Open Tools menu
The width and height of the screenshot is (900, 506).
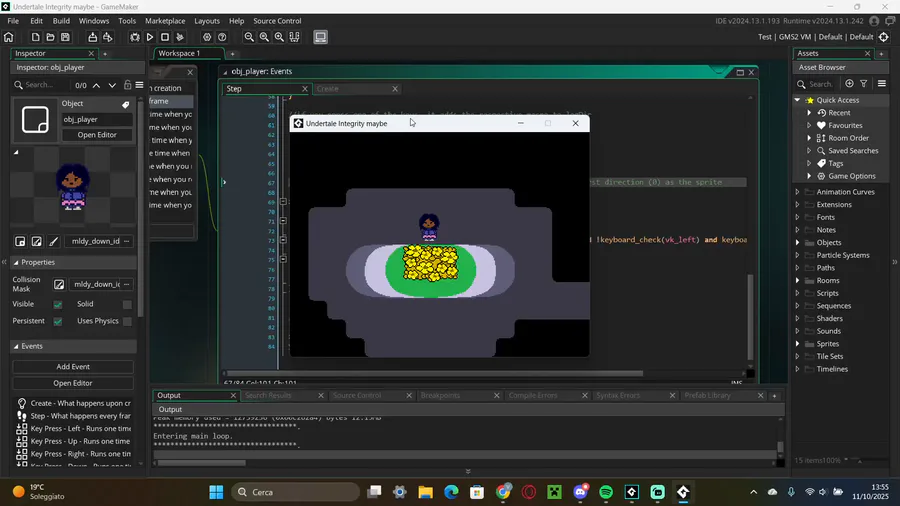pos(127,21)
